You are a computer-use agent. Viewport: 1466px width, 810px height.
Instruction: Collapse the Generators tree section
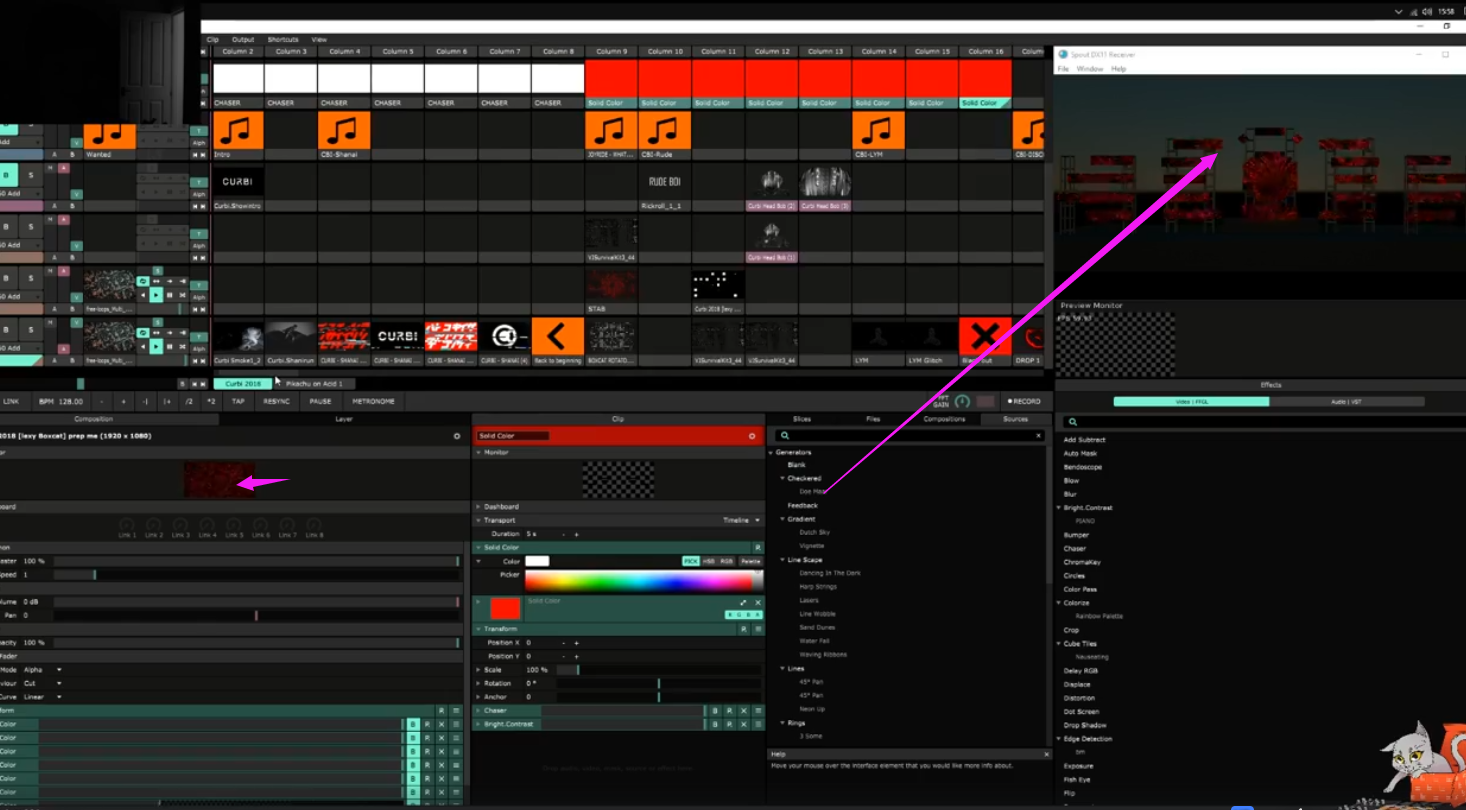coord(771,453)
